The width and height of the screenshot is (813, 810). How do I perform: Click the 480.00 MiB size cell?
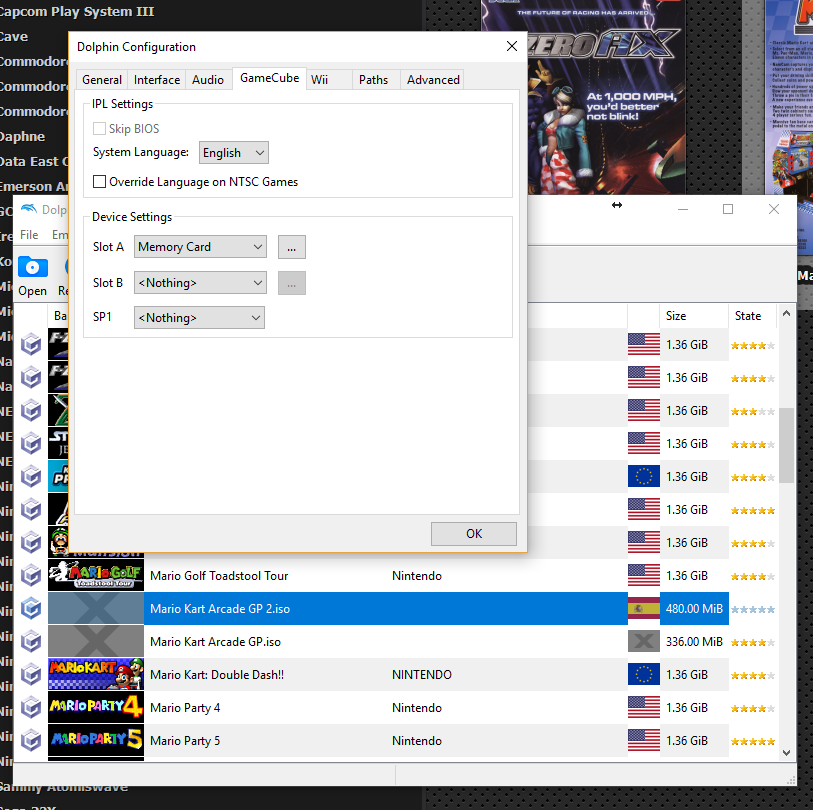[694, 608]
